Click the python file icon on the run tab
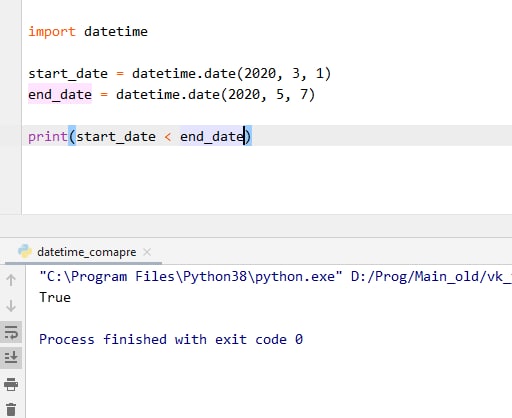512x418 pixels. pyautogui.click(x=25, y=251)
